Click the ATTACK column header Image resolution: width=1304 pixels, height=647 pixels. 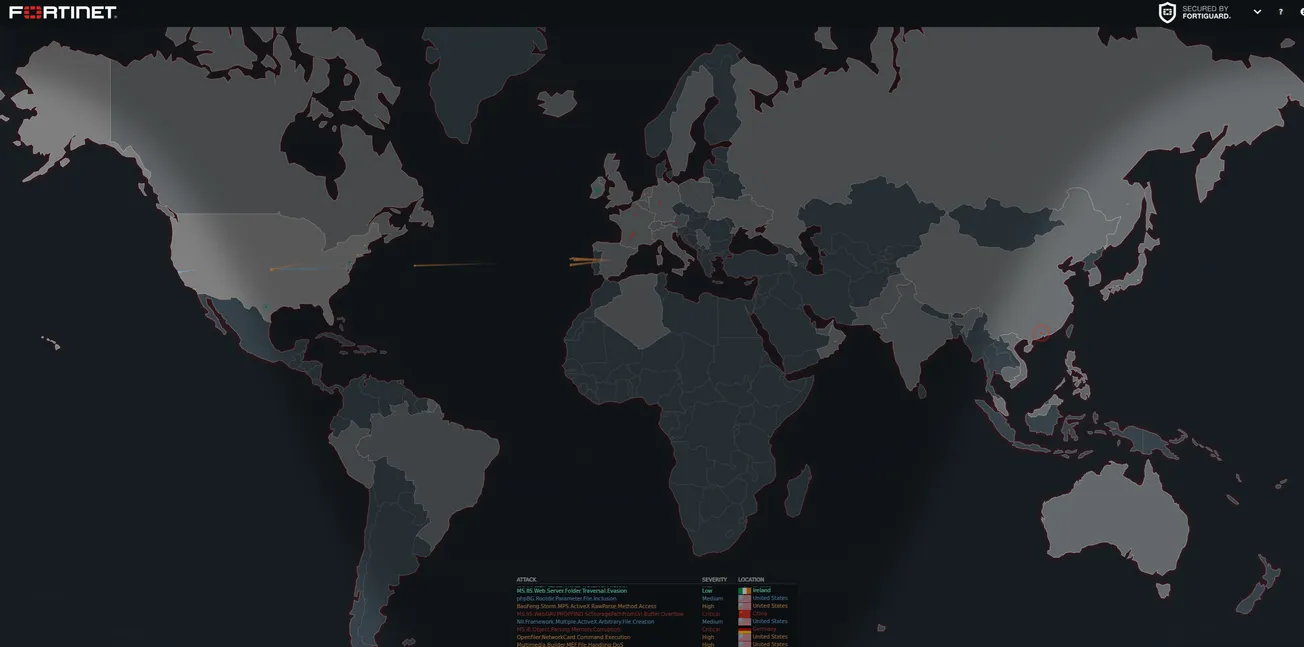point(526,580)
